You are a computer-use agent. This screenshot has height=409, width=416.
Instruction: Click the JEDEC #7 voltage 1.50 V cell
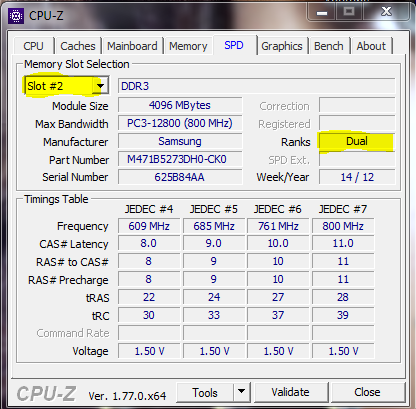[x=343, y=351]
